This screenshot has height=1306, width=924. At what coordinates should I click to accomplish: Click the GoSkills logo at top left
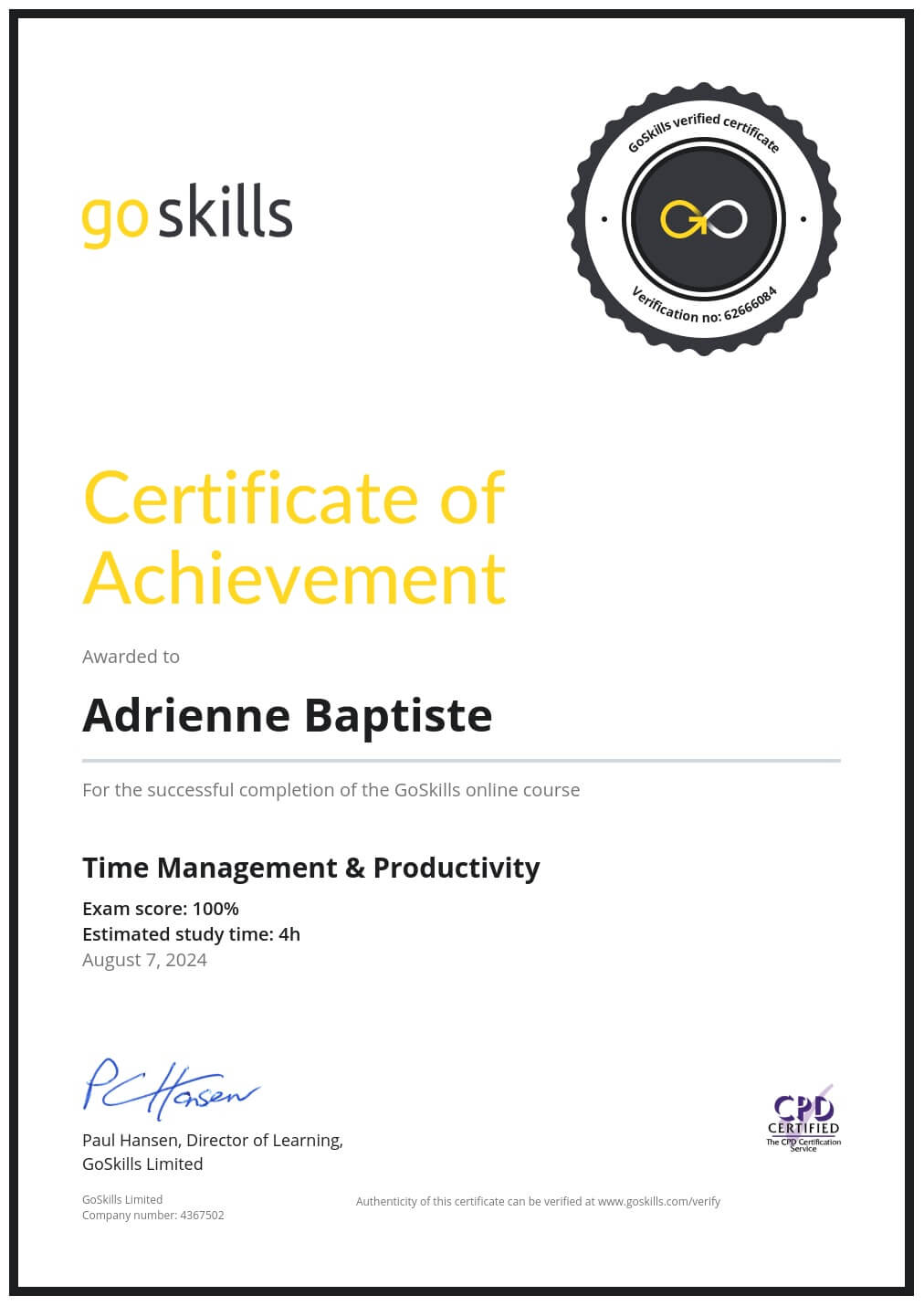(x=187, y=216)
